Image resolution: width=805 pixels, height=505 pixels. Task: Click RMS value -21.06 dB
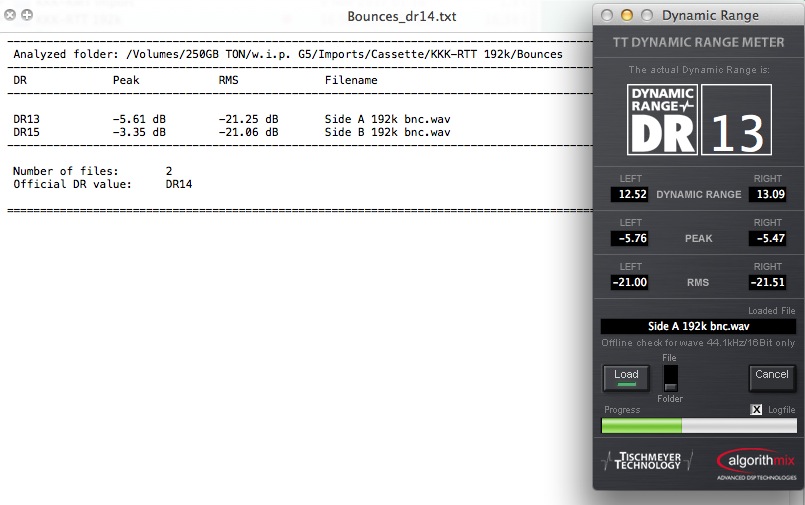(x=248, y=132)
